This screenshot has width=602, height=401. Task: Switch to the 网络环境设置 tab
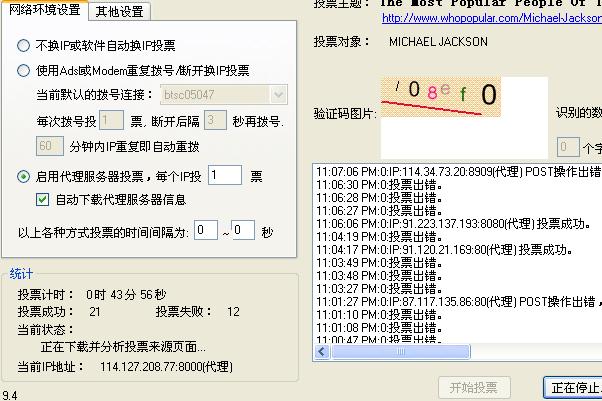[44, 11]
